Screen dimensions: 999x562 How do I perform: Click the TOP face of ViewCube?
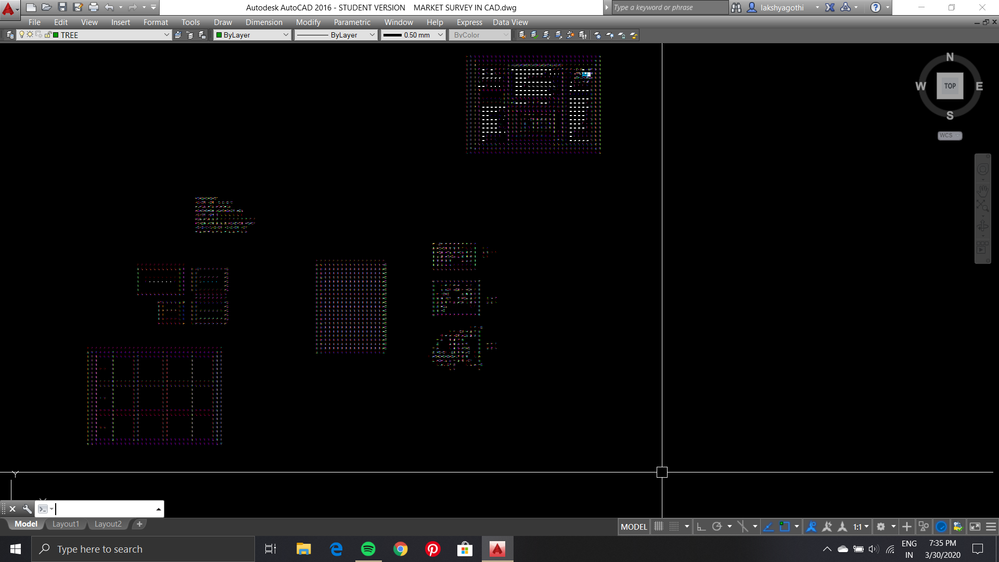click(950, 86)
